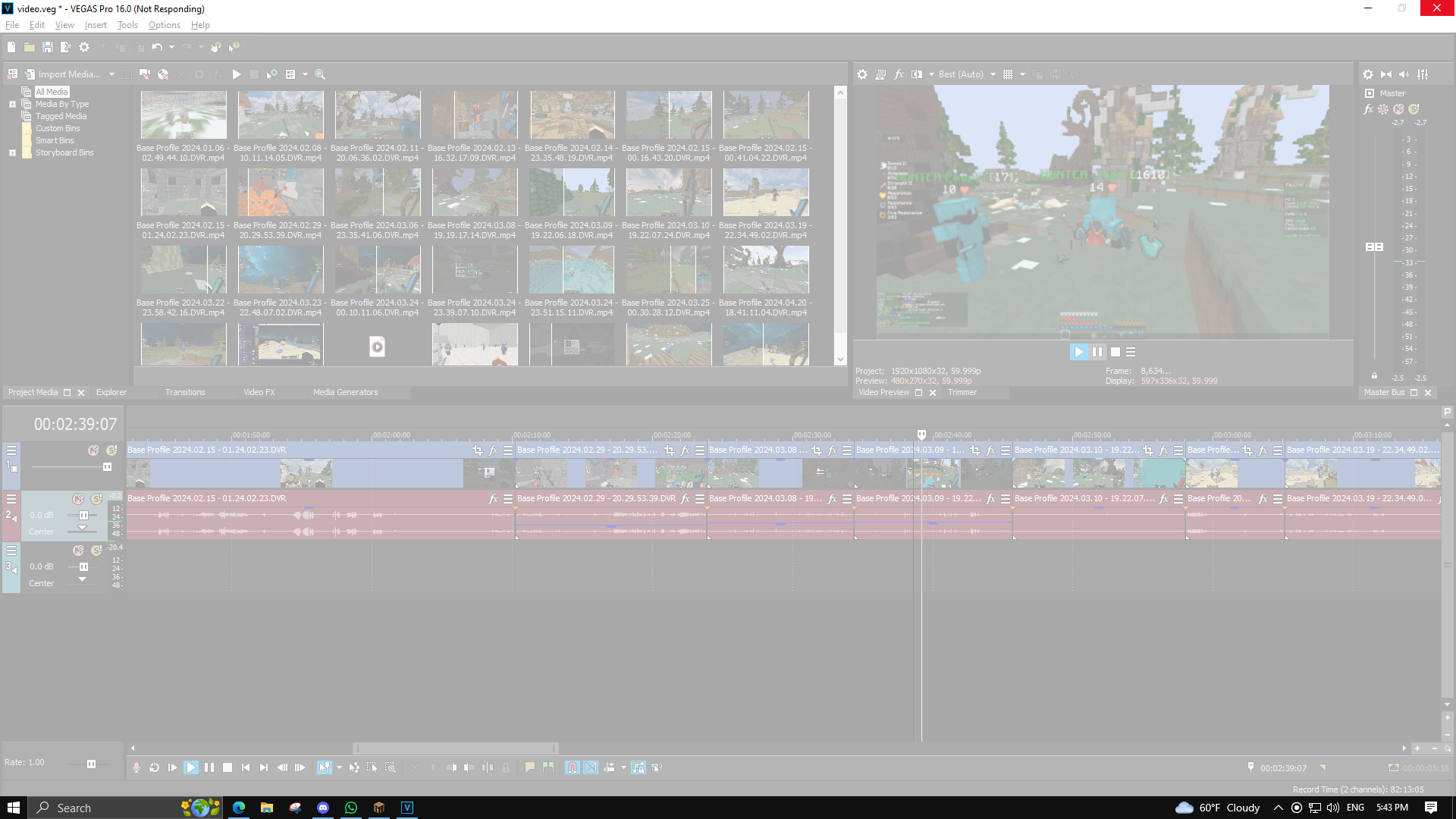The image size is (1456, 819).
Task: Open Video Output FX in preview toolbar
Action: (899, 74)
